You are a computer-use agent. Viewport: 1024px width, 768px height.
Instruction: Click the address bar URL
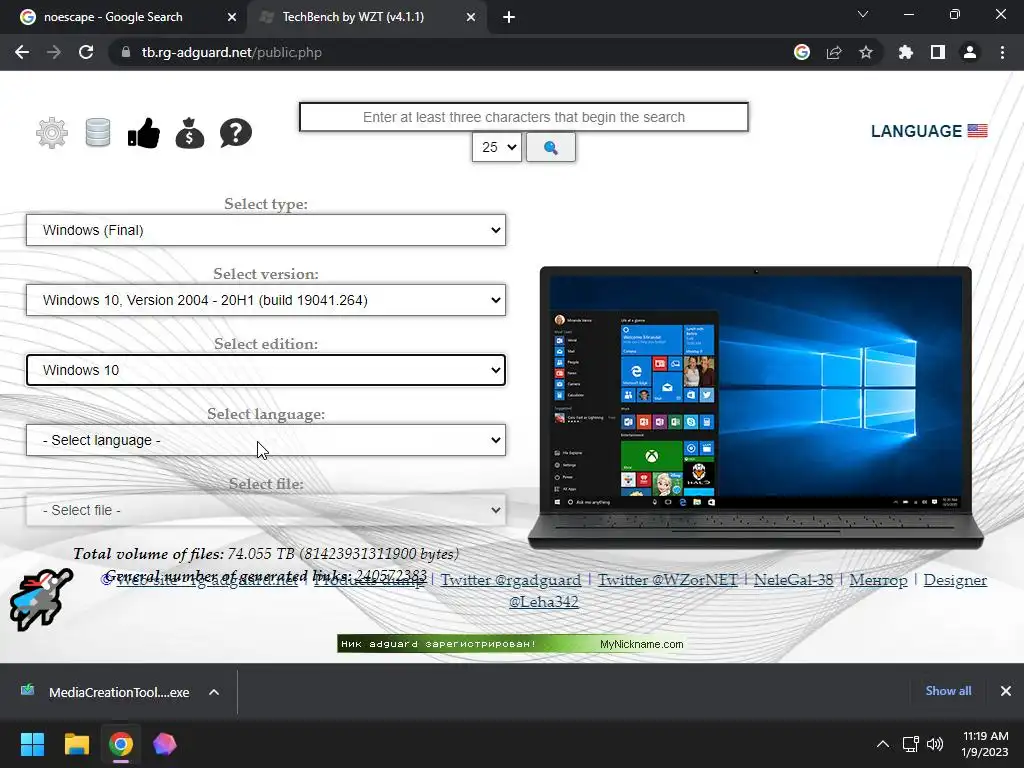click(232, 52)
